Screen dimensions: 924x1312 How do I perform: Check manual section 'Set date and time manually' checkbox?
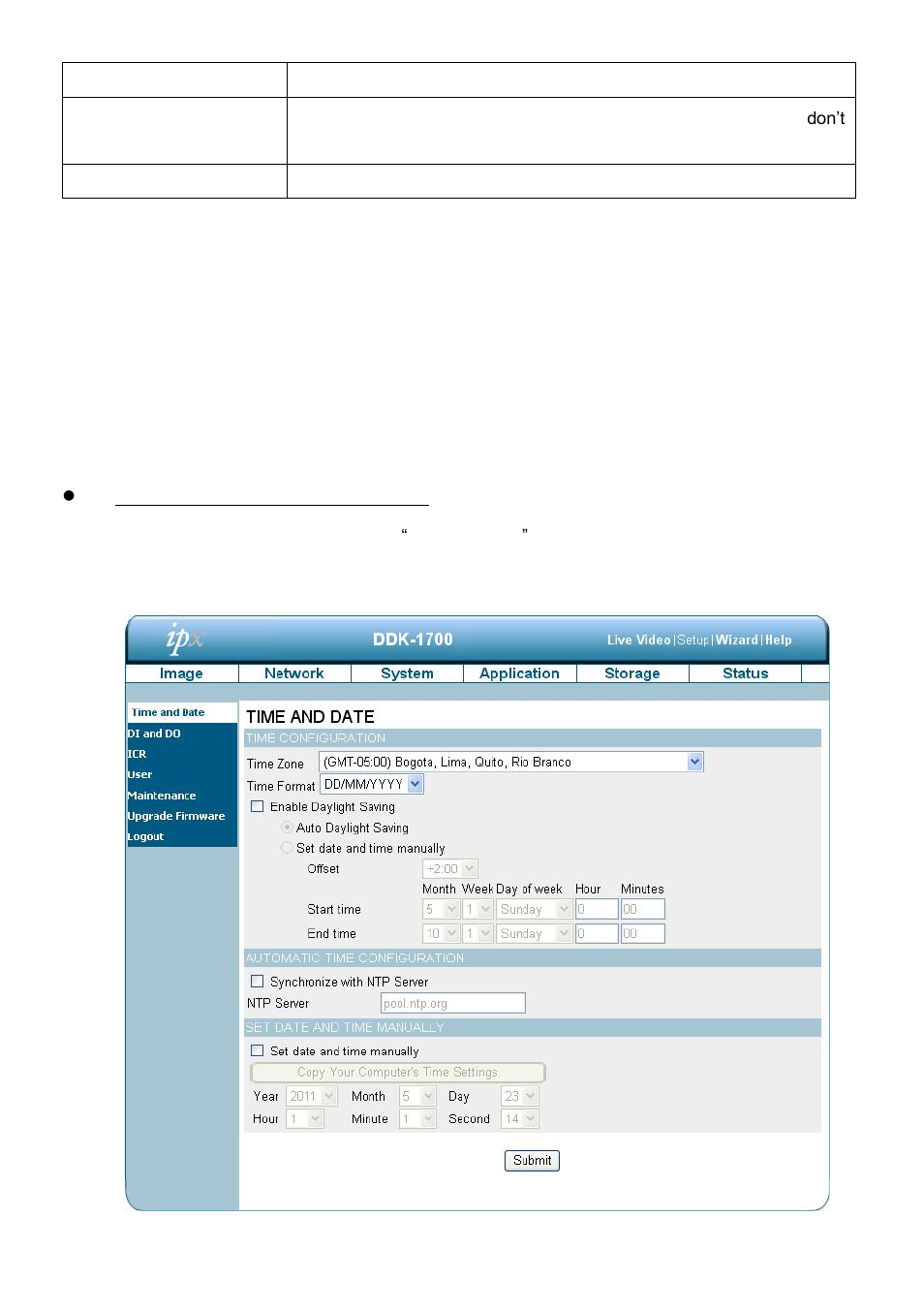pos(258,1050)
